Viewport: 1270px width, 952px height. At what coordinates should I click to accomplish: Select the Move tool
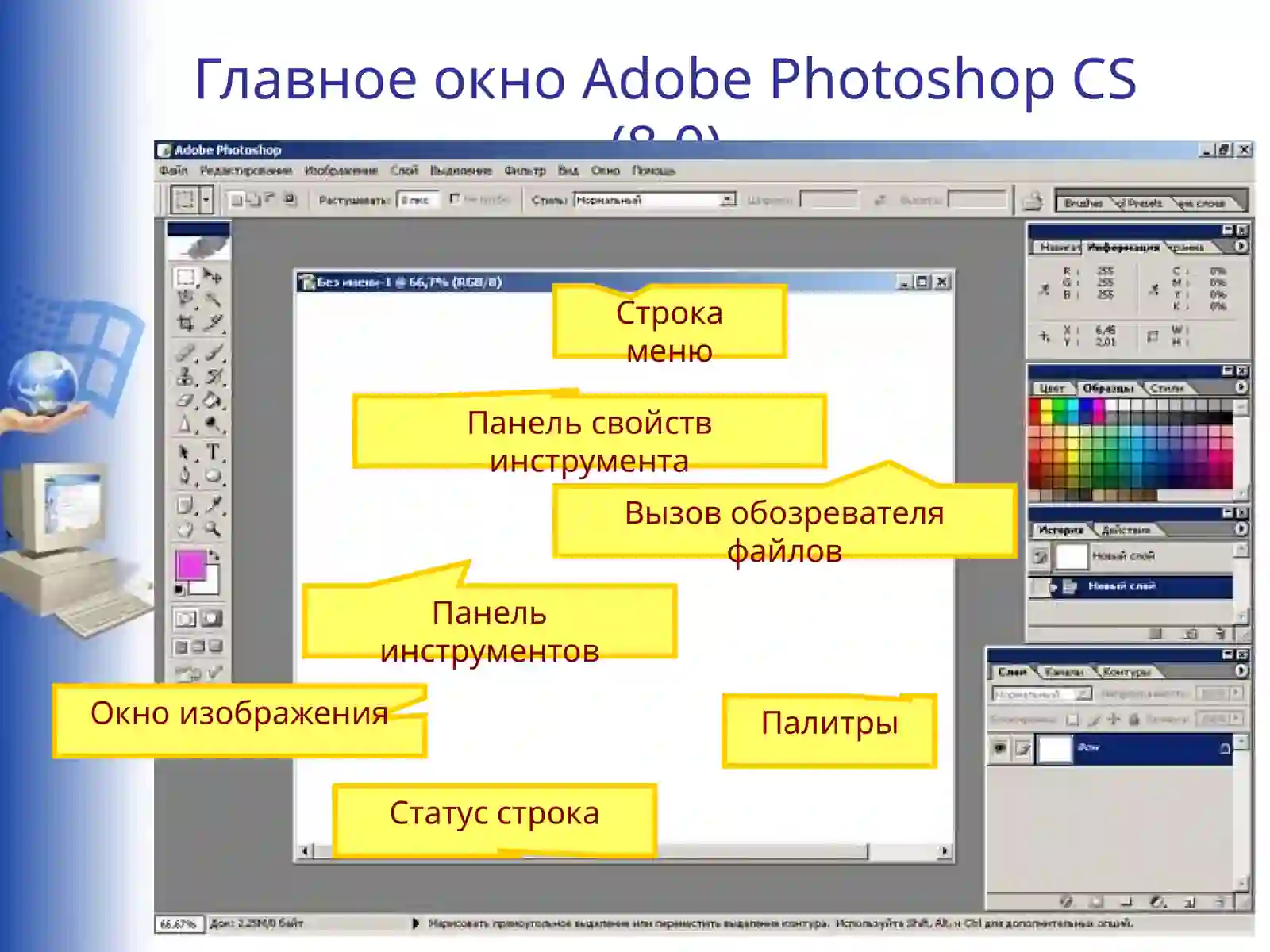[213, 277]
